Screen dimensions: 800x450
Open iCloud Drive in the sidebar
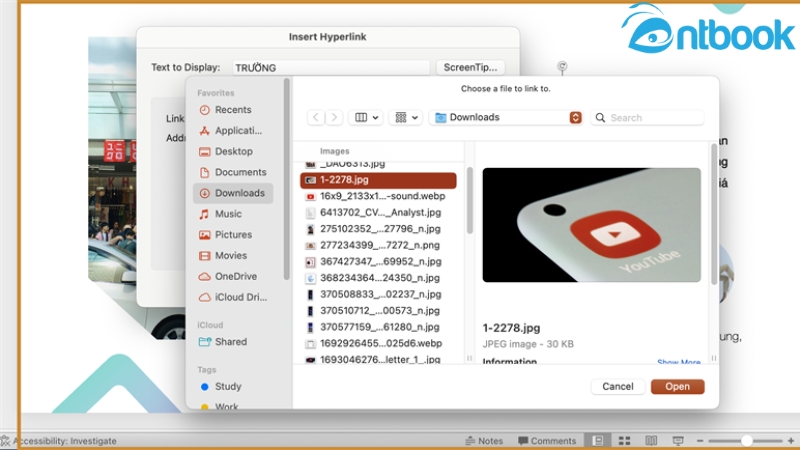[x=233, y=297]
